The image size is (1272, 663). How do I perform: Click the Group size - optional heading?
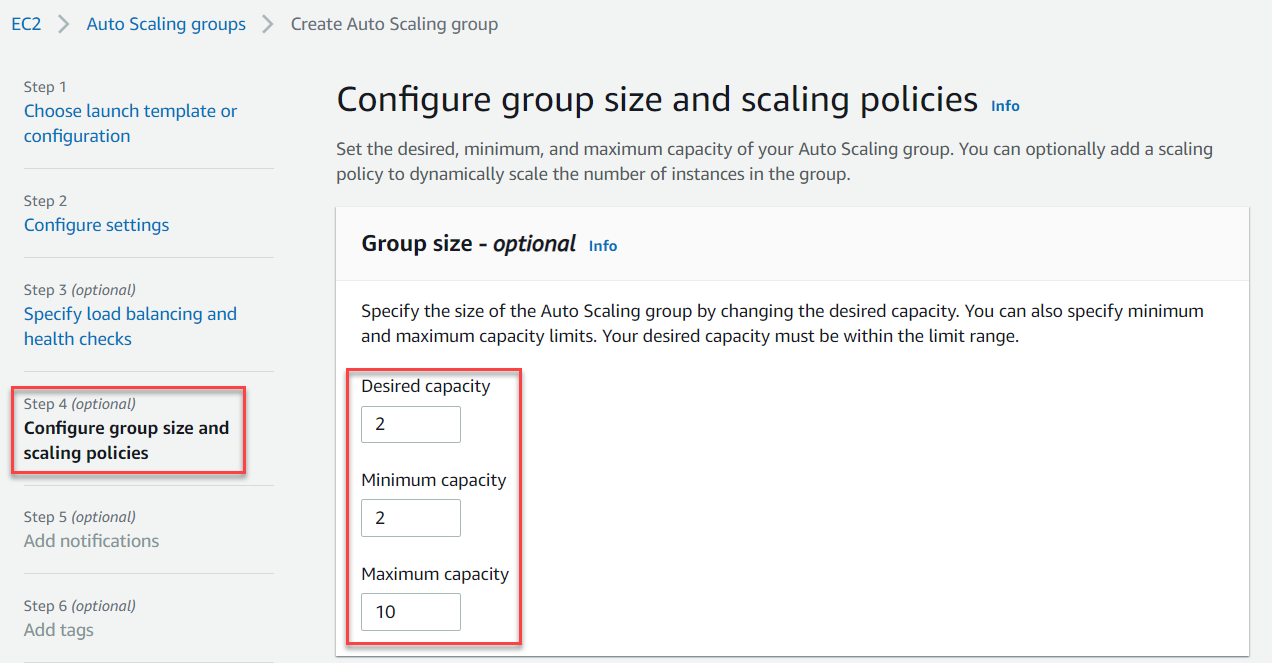(x=468, y=243)
